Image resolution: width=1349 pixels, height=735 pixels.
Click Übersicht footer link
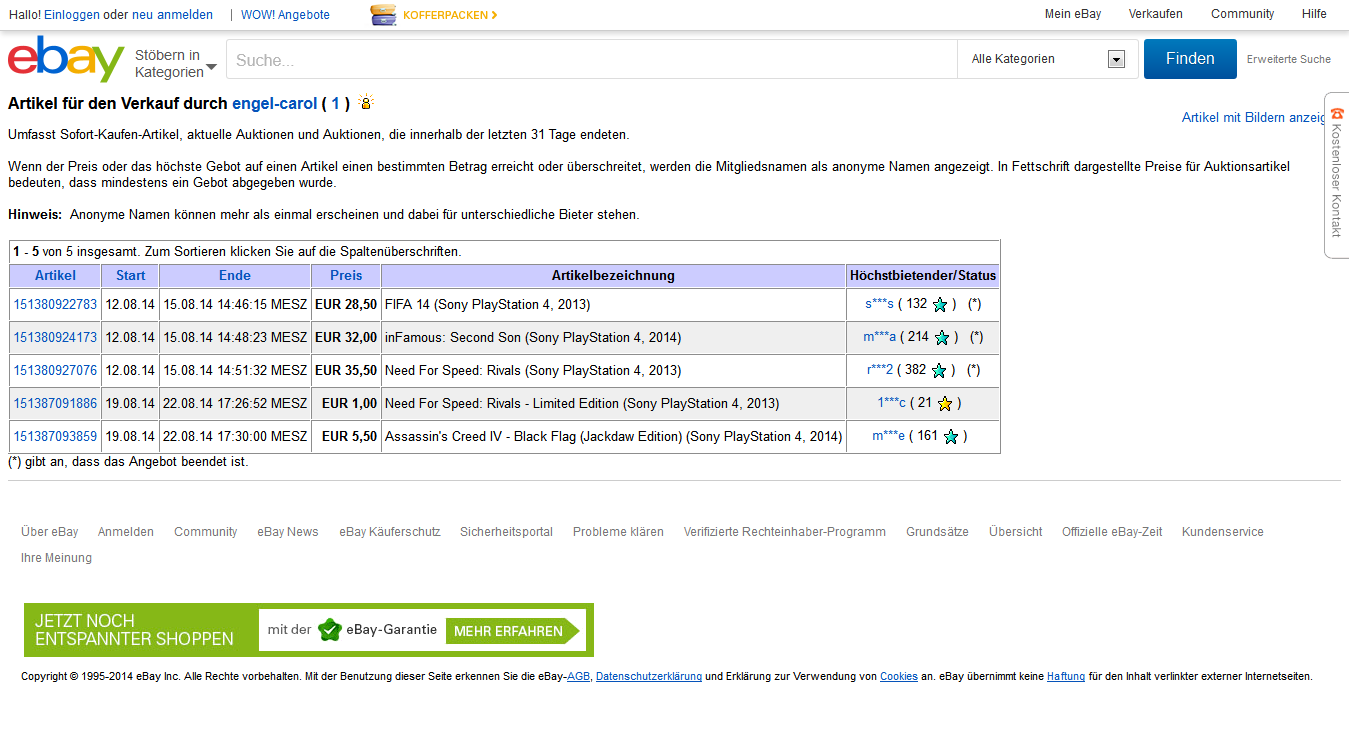point(1016,532)
